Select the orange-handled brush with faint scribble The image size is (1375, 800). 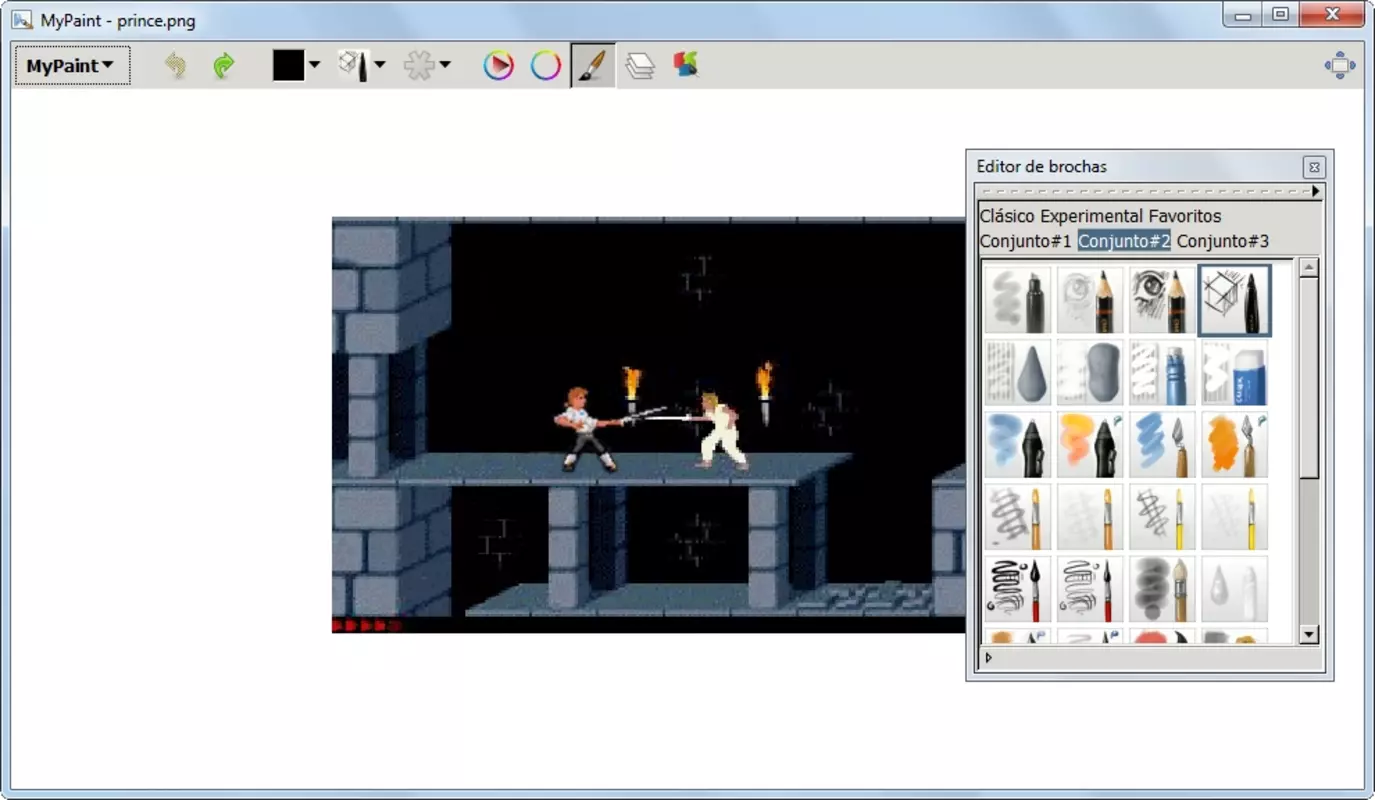(x=1090, y=516)
